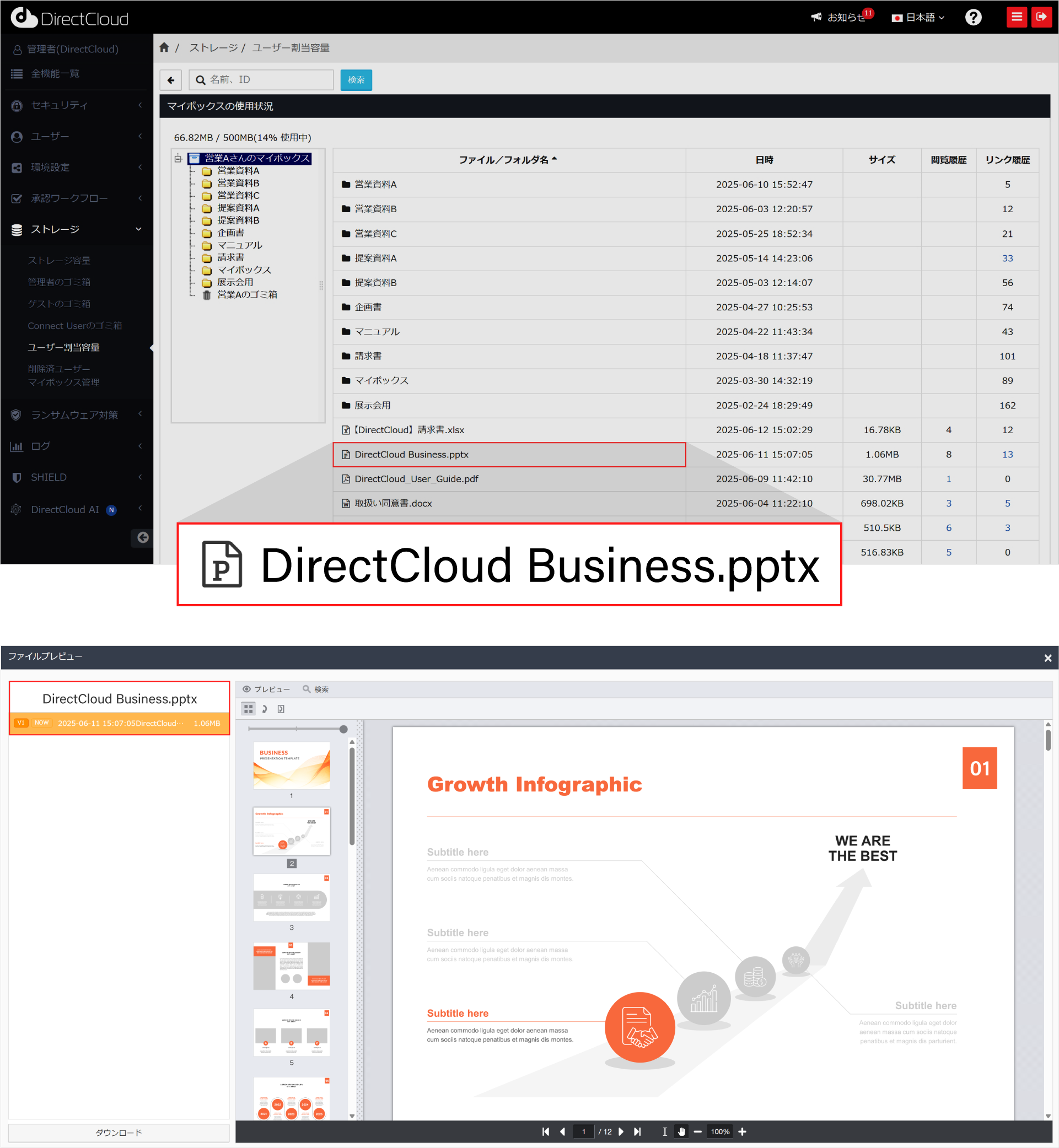Jump to last page in preview

point(637,1131)
